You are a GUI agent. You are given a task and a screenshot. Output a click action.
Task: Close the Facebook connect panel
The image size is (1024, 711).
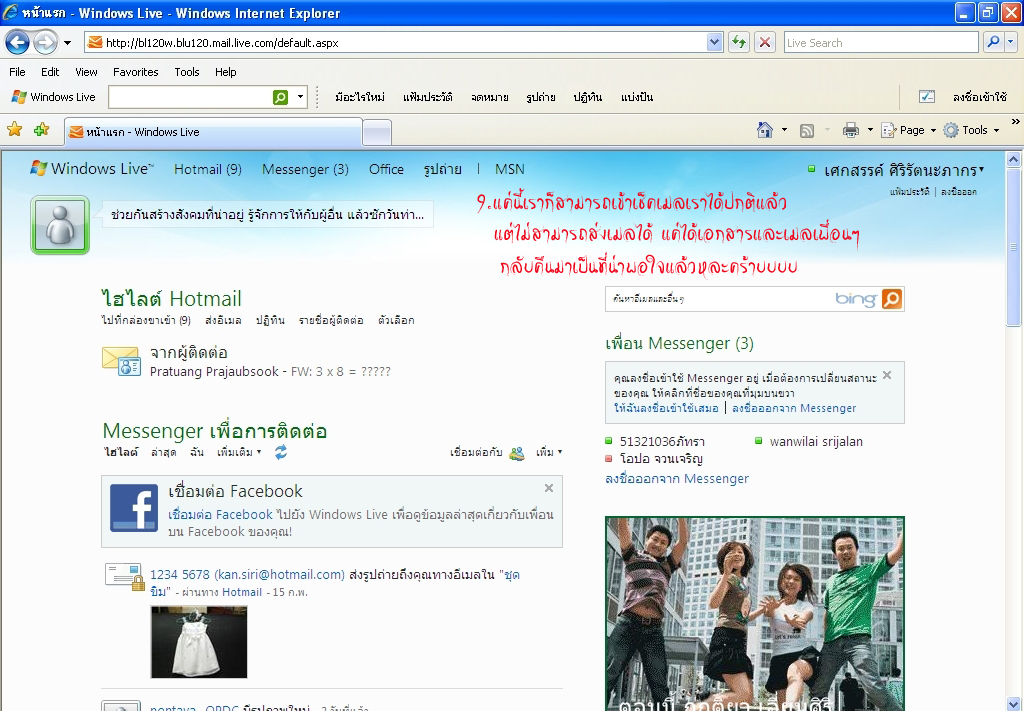click(x=549, y=488)
